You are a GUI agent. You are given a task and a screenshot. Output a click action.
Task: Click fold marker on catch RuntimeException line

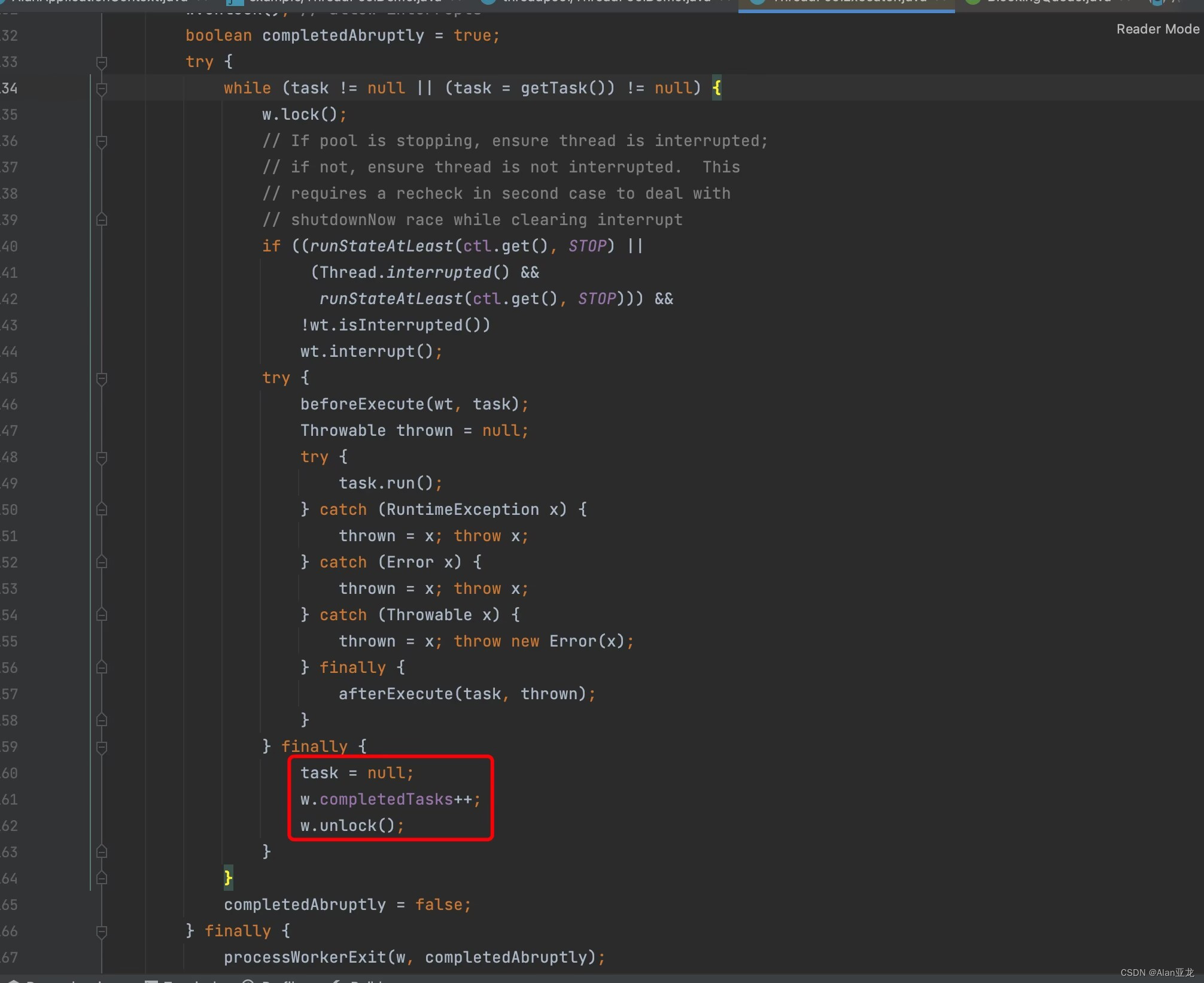coord(102,509)
